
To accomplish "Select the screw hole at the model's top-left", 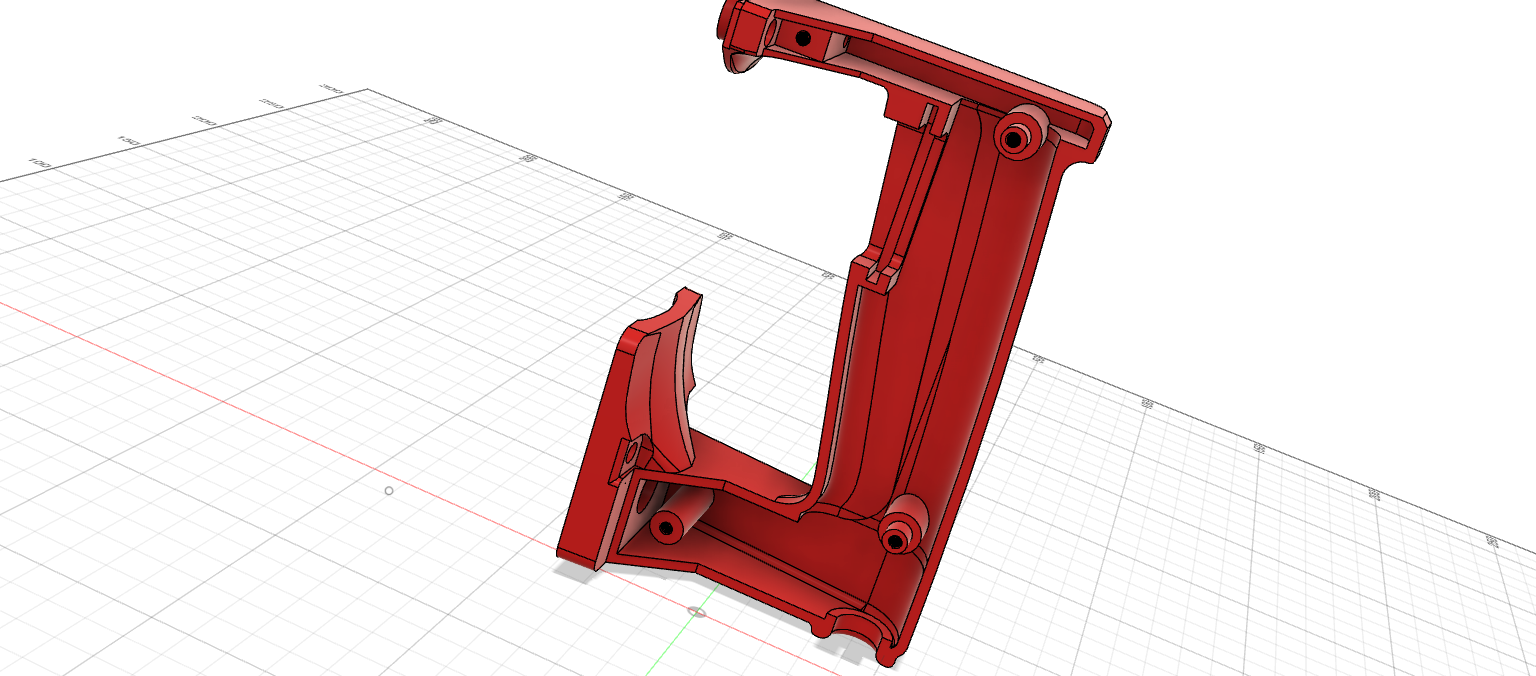I will [x=802, y=38].
